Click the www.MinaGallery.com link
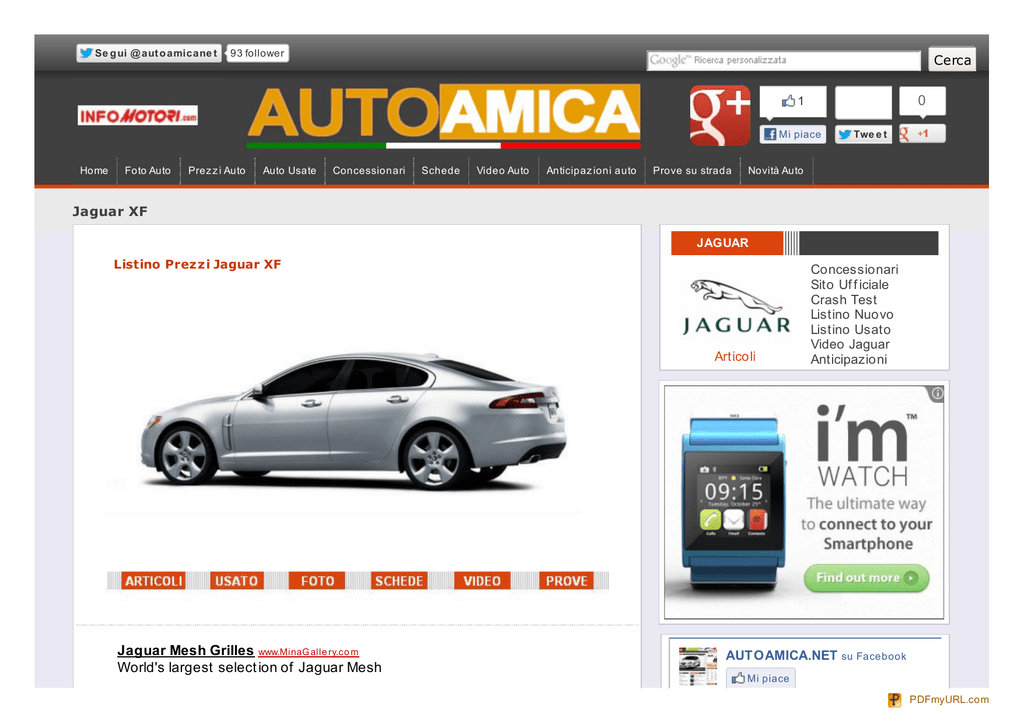The image size is (1024, 724). (308, 652)
